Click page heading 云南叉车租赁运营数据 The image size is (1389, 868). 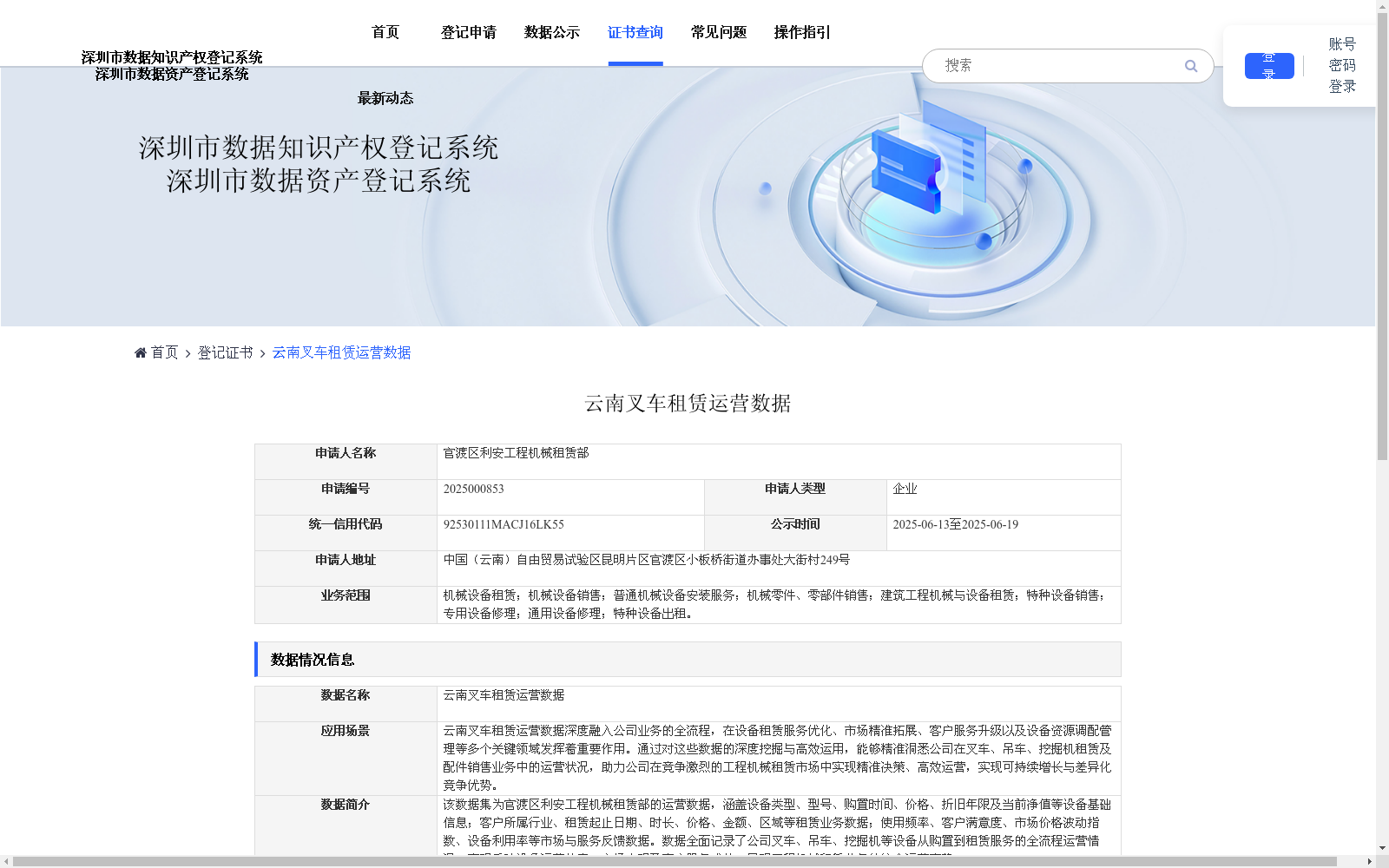click(688, 404)
